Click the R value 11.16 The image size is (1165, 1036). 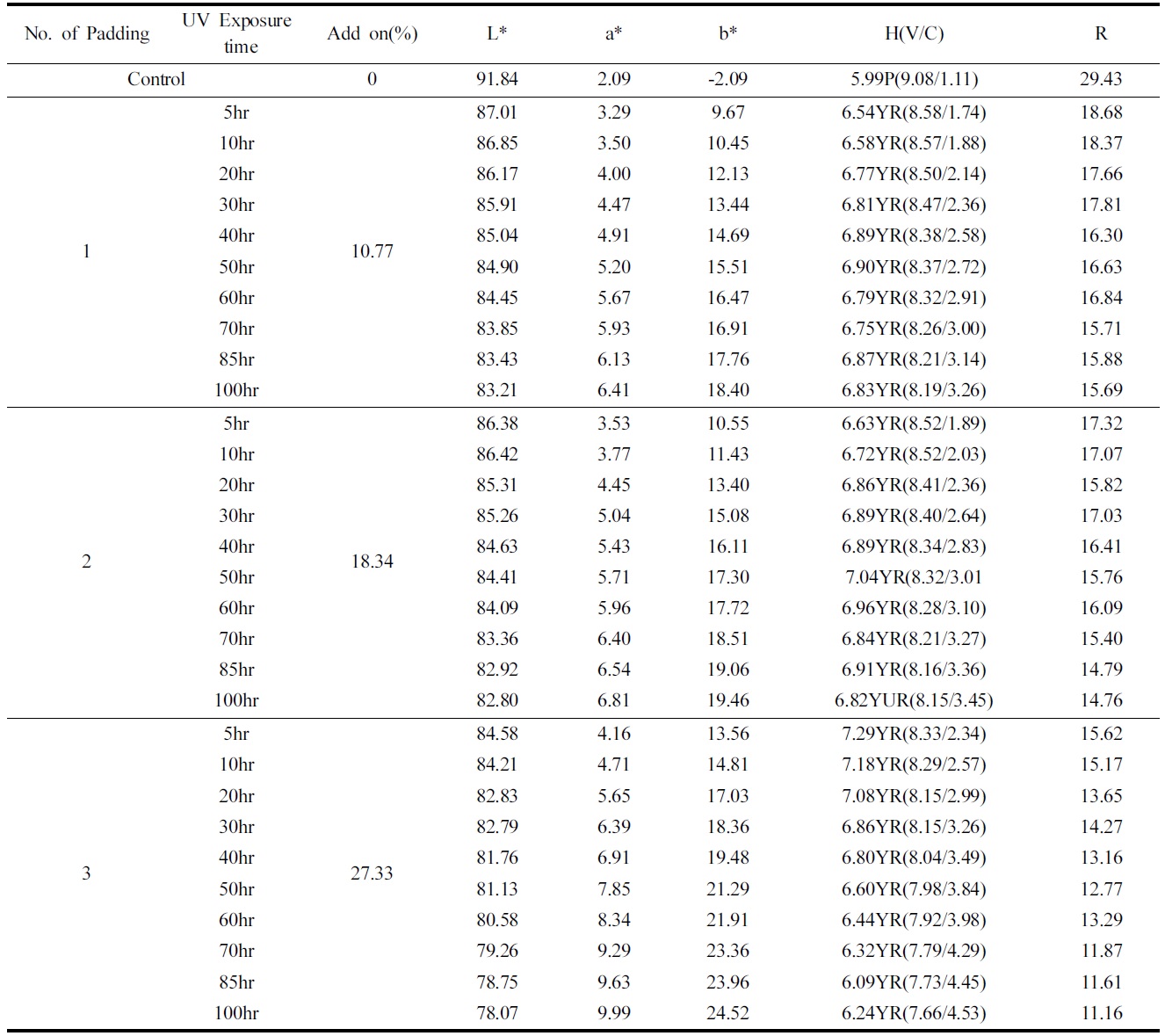tap(1101, 1013)
